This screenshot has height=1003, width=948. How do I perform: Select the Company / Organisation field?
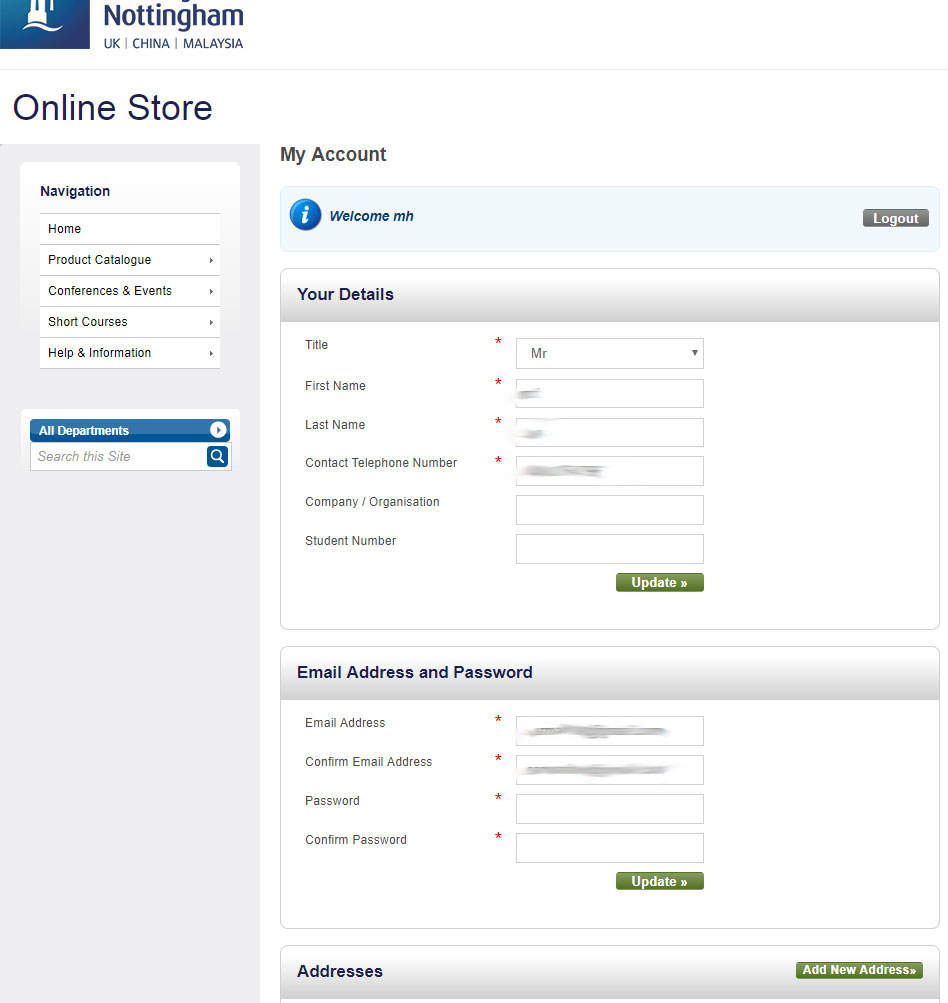[609, 510]
